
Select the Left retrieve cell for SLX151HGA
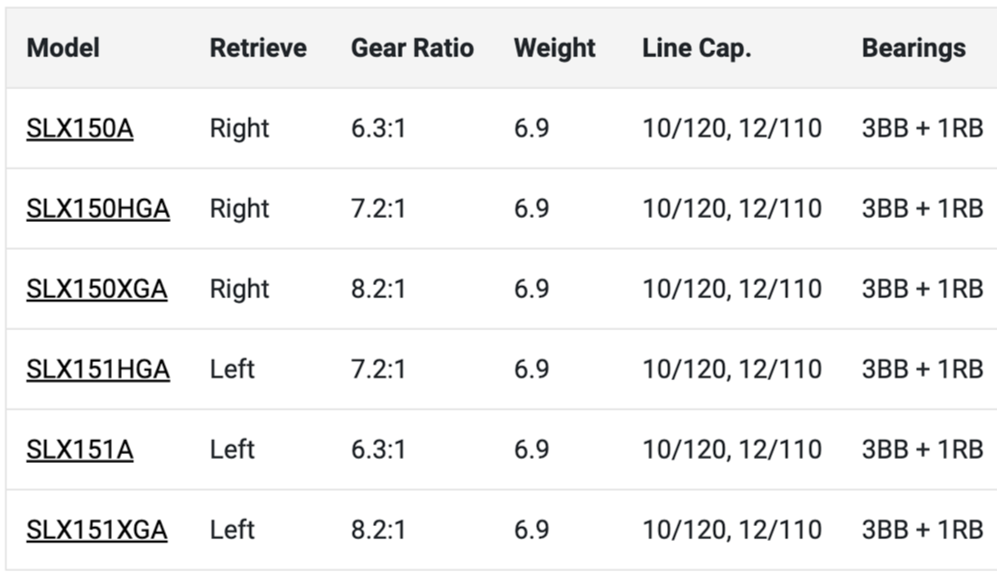(x=232, y=369)
